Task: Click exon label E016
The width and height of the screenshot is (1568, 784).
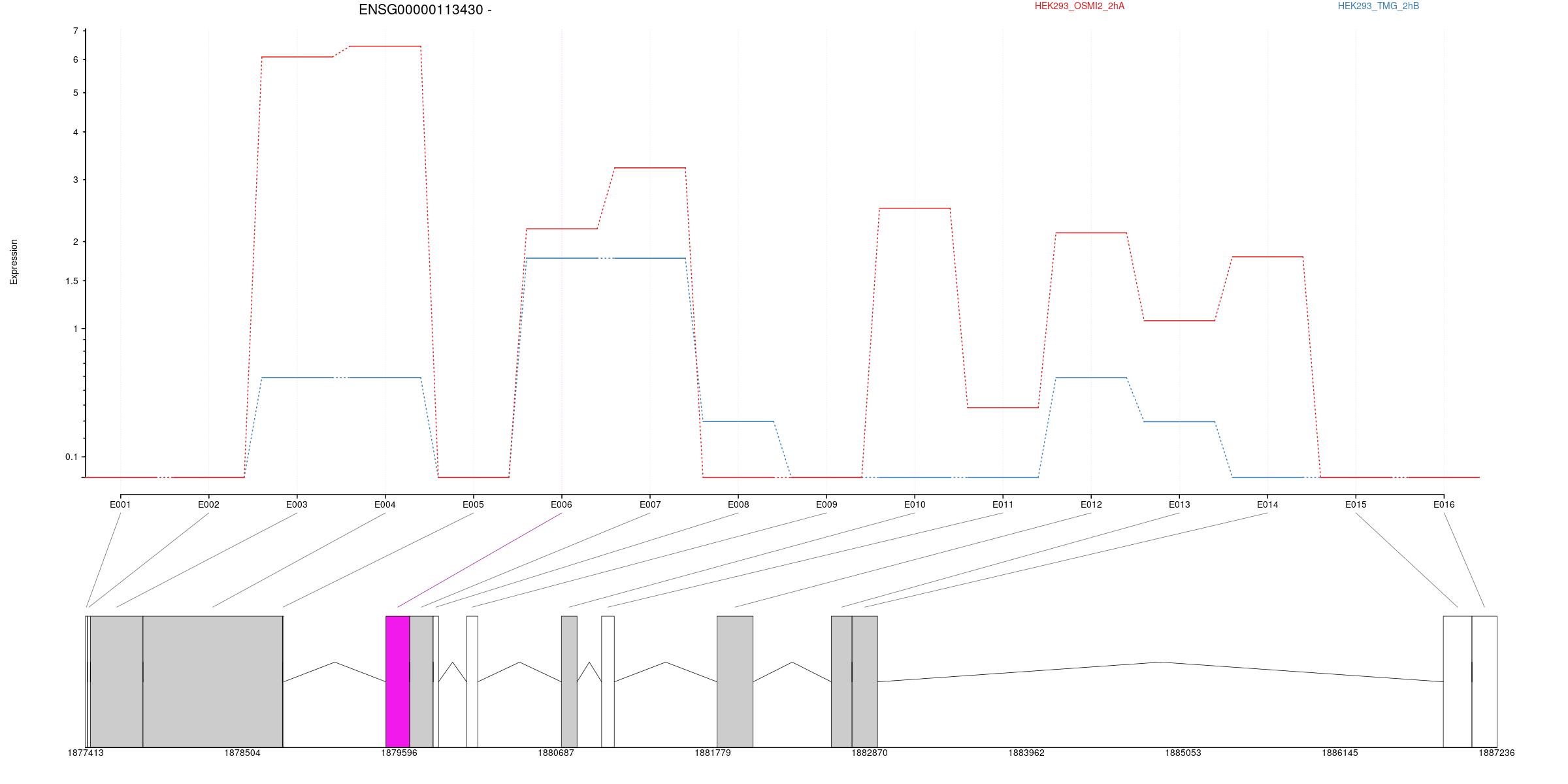Action: (1444, 504)
